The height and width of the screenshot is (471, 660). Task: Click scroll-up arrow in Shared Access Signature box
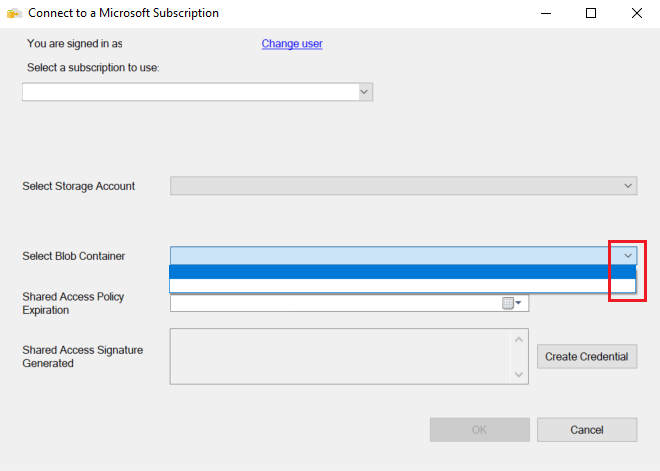click(518, 340)
